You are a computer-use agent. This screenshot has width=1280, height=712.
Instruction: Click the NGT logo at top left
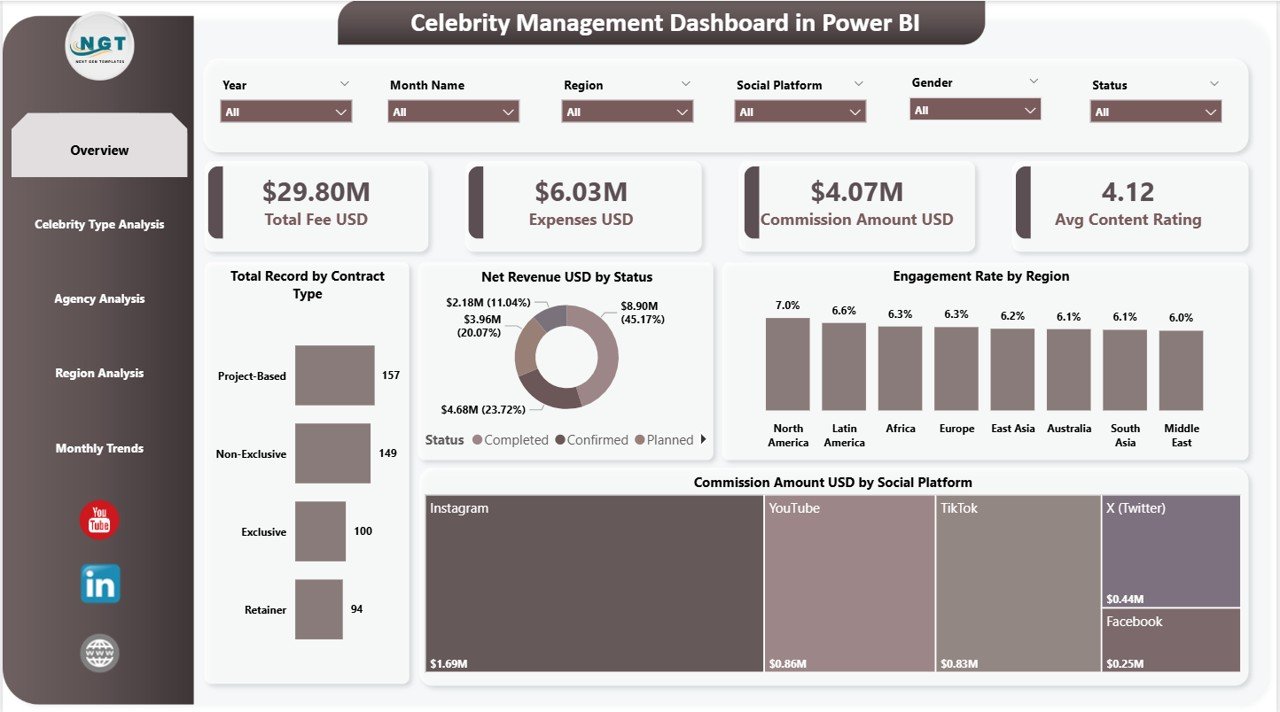(98, 46)
